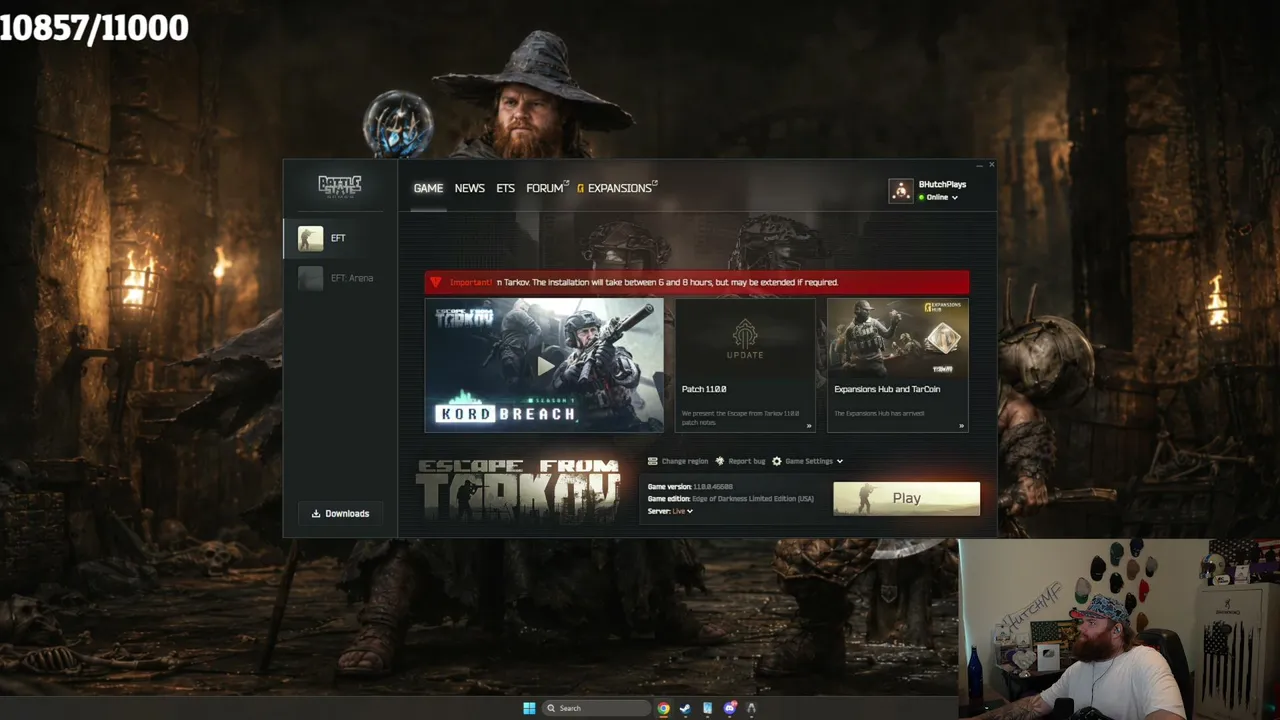Open Discord from the taskbar
The width and height of the screenshot is (1280, 720).
(x=730, y=708)
